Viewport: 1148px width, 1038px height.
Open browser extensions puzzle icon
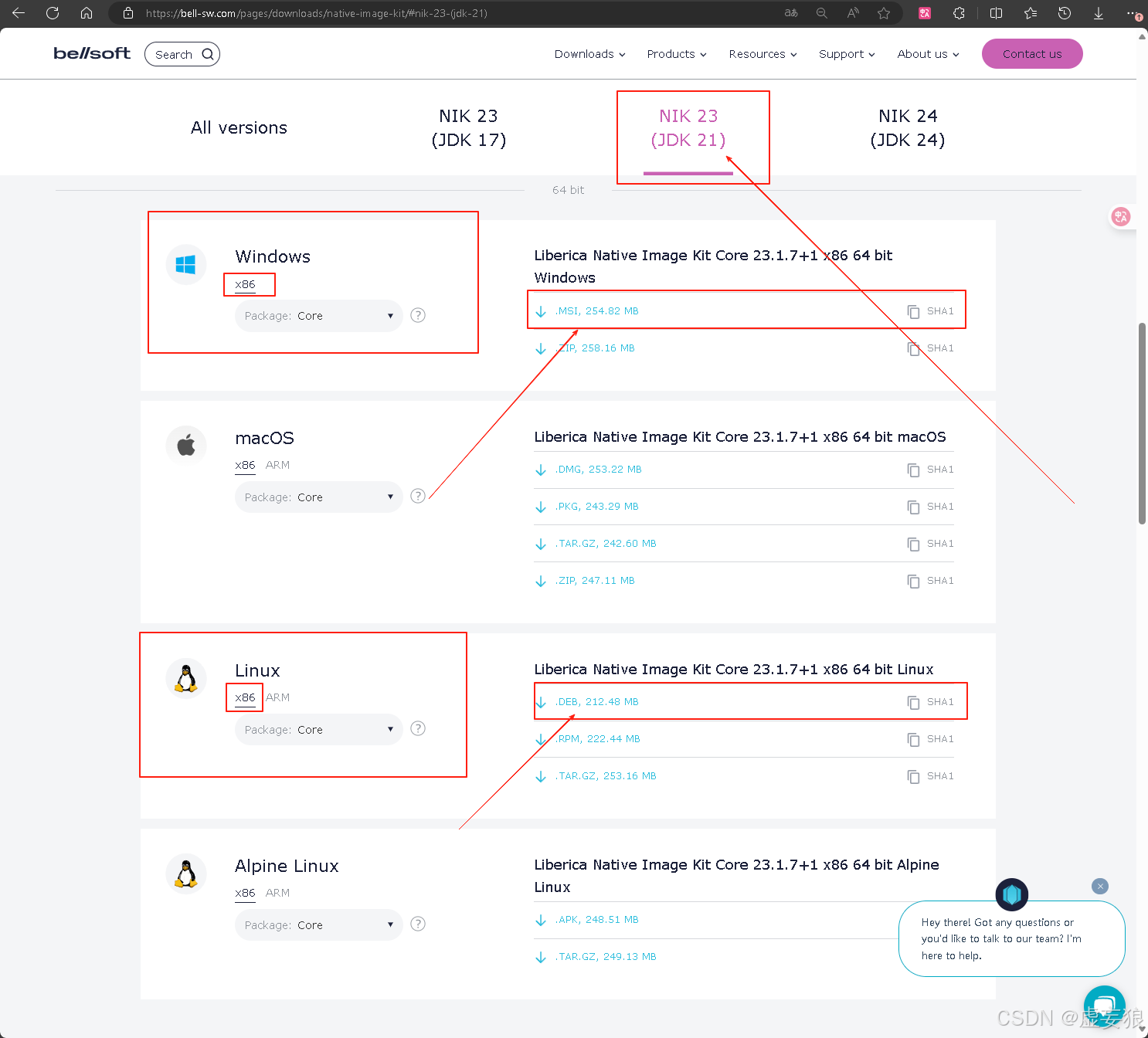(x=959, y=13)
